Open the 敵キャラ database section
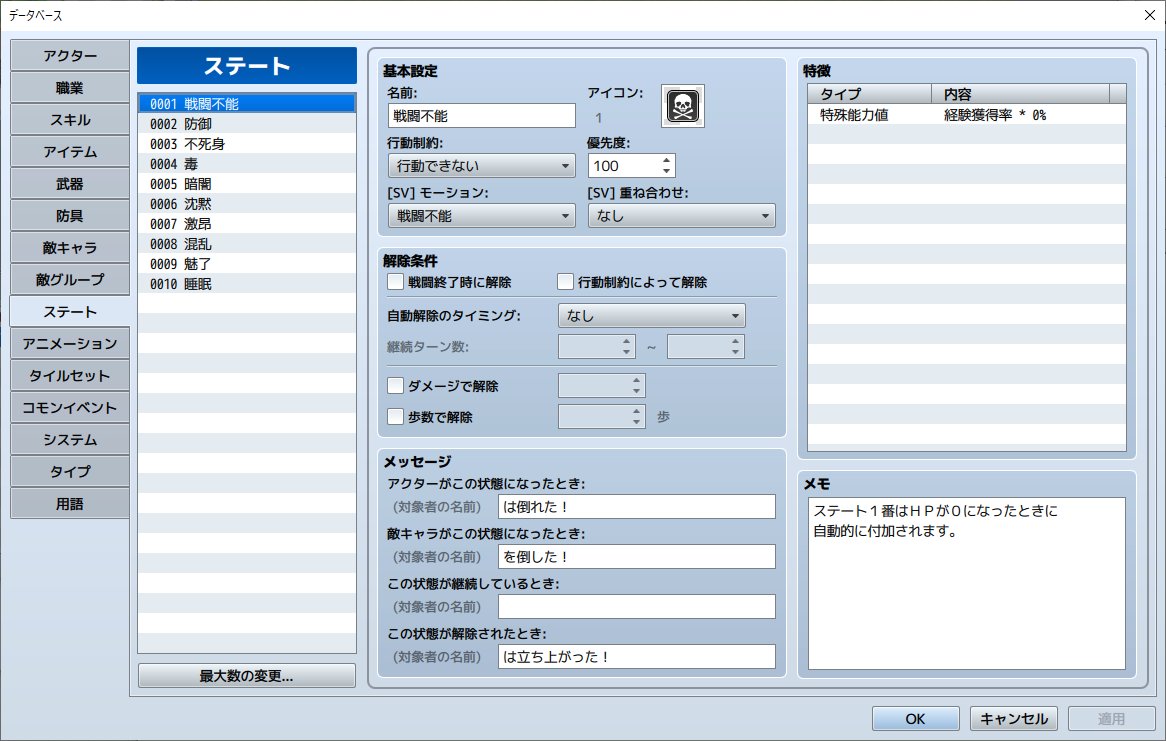 [x=69, y=247]
